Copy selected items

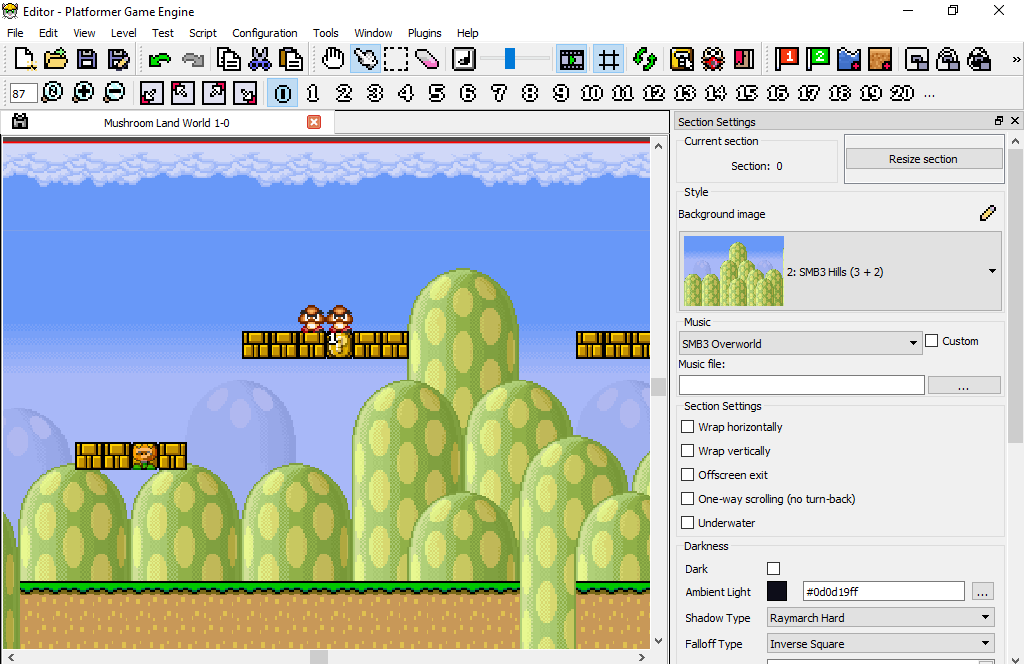(x=229, y=59)
